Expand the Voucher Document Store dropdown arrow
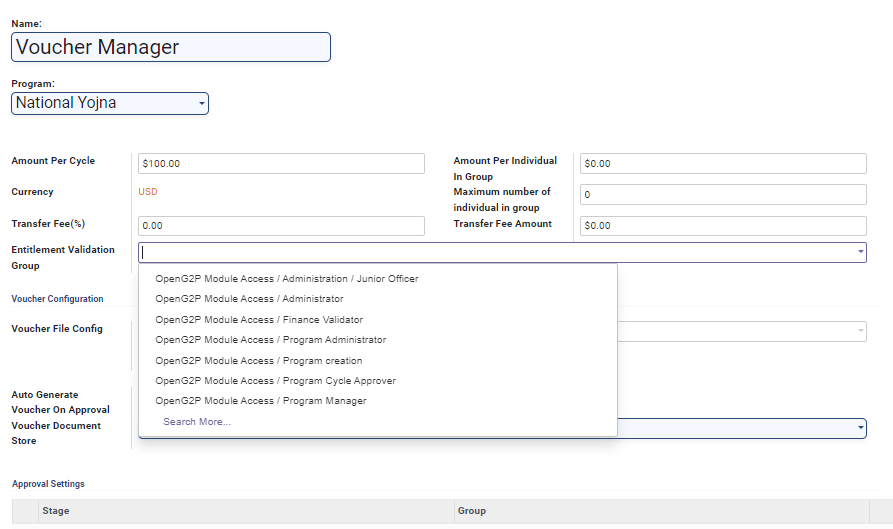 [860, 428]
